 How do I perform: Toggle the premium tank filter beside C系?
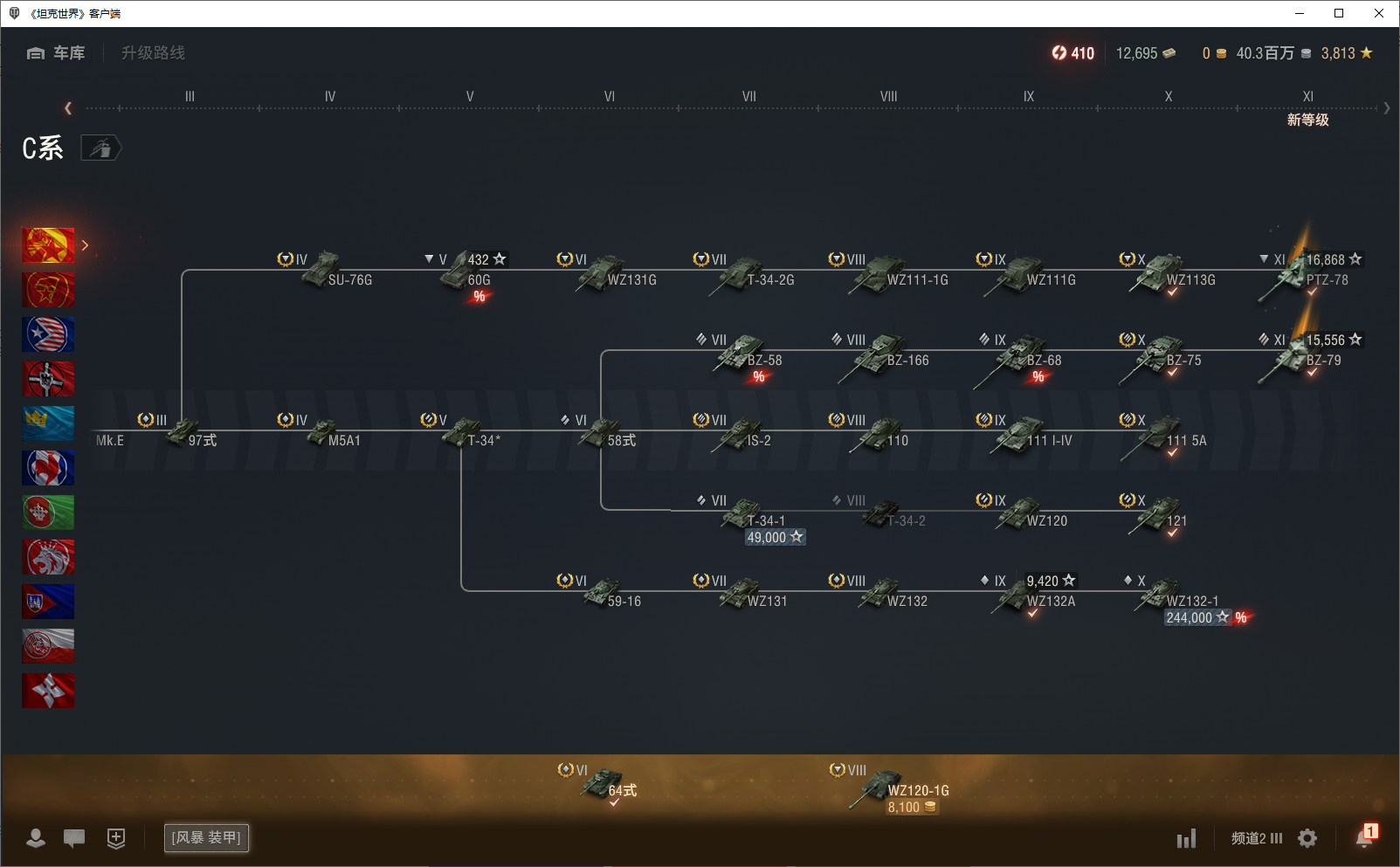100,148
